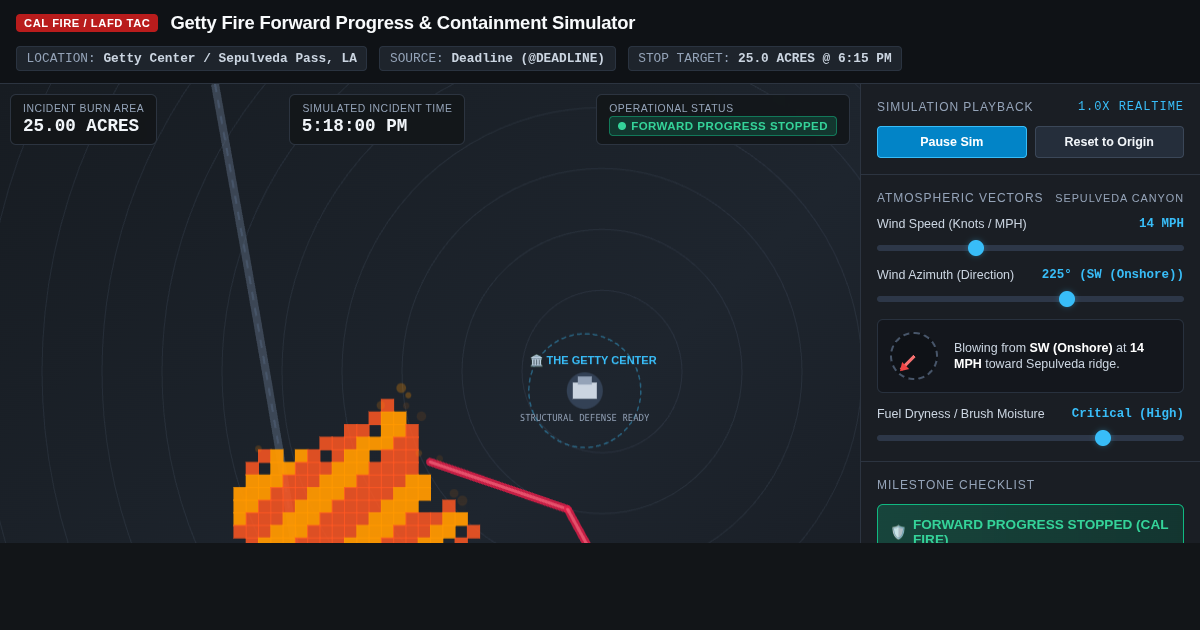Click the simulator title heading
The height and width of the screenshot is (630, 1200).
tap(402, 23)
